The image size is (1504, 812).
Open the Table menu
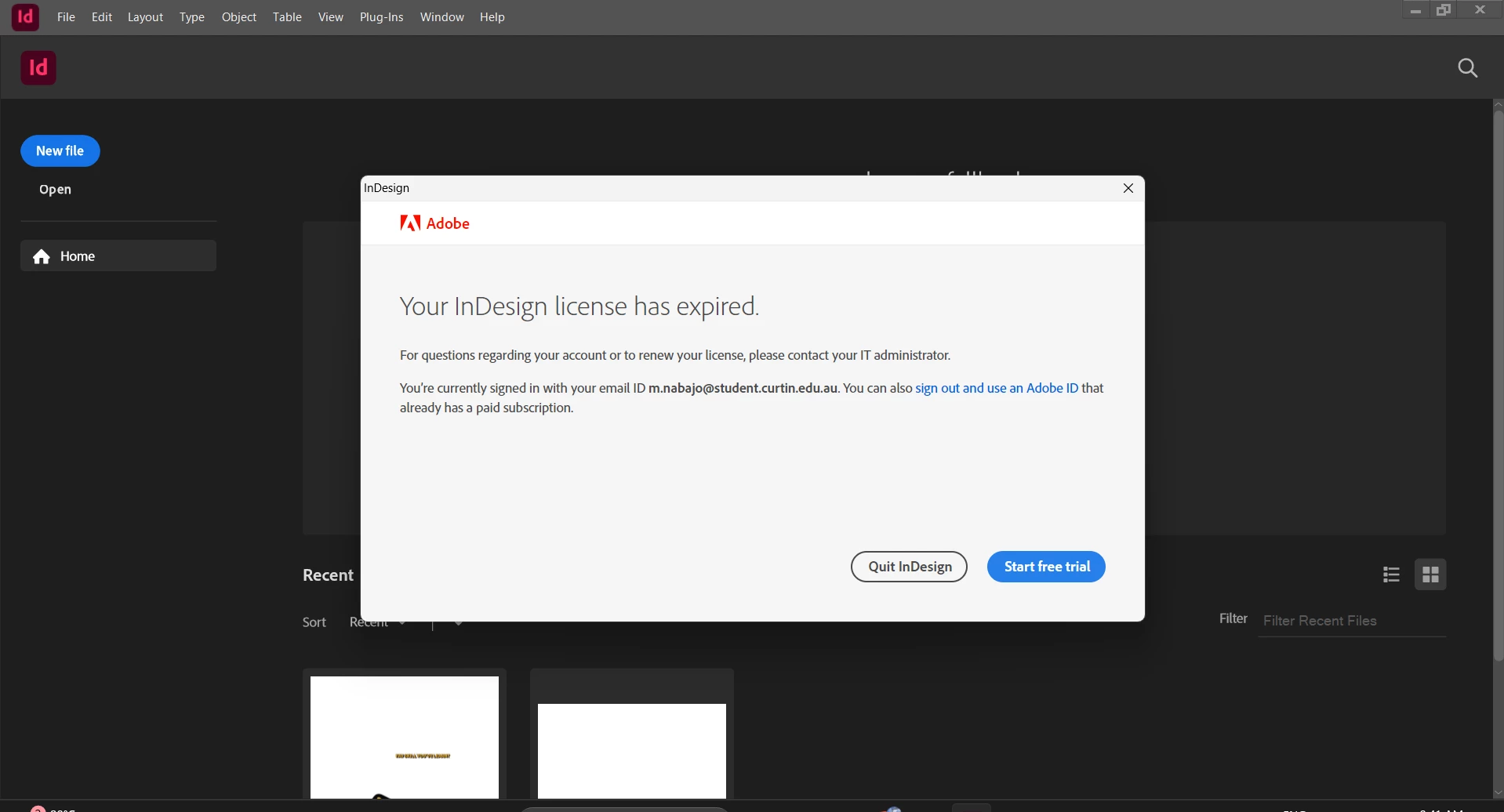(x=287, y=16)
